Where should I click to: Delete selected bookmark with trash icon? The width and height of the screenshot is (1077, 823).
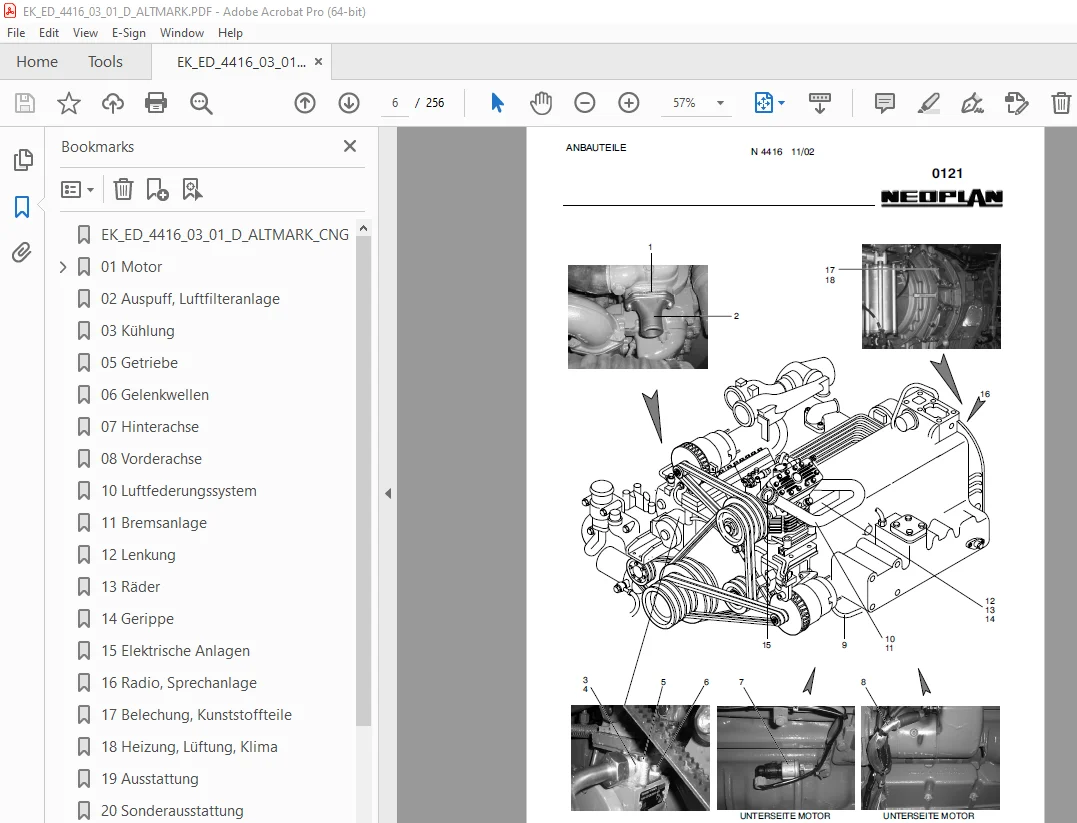(123, 189)
